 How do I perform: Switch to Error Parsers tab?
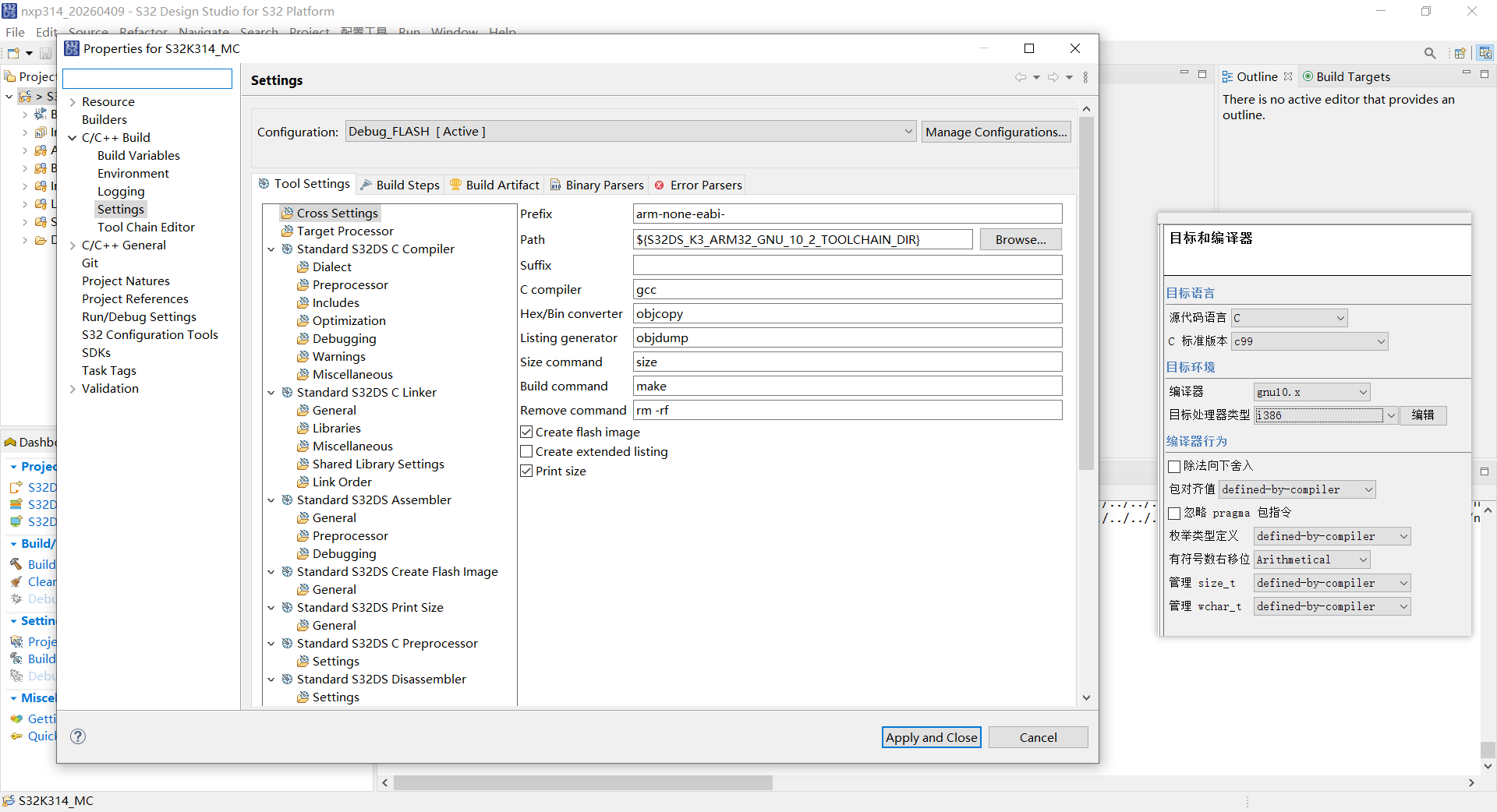[x=699, y=185]
